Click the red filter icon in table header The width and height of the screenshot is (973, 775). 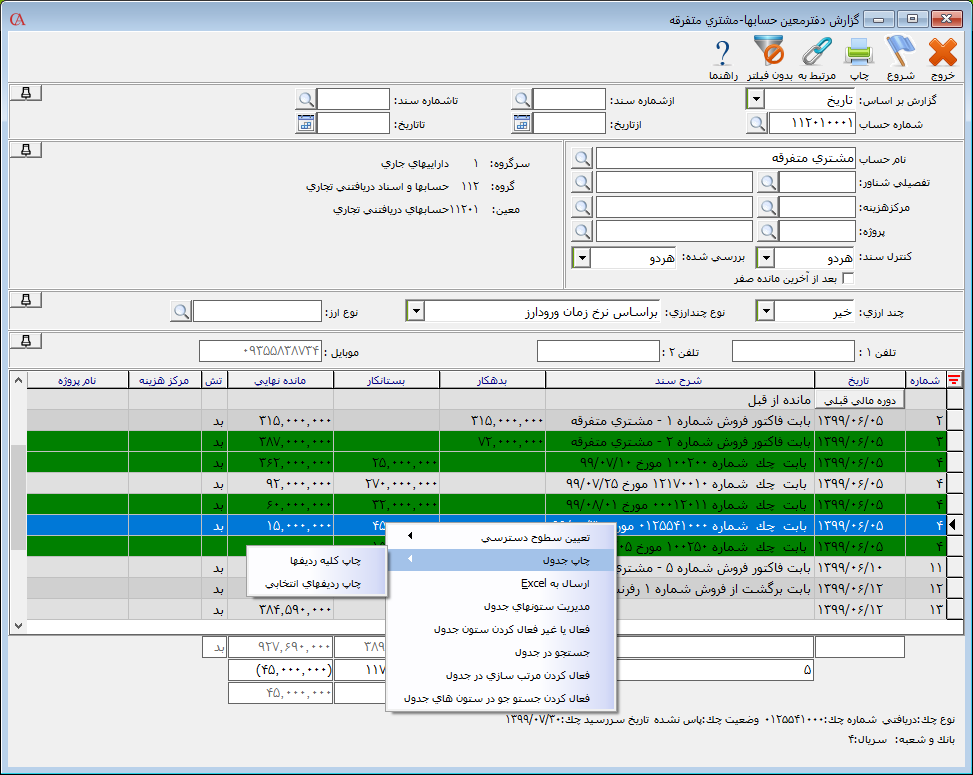pyautogui.click(x=953, y=379)
